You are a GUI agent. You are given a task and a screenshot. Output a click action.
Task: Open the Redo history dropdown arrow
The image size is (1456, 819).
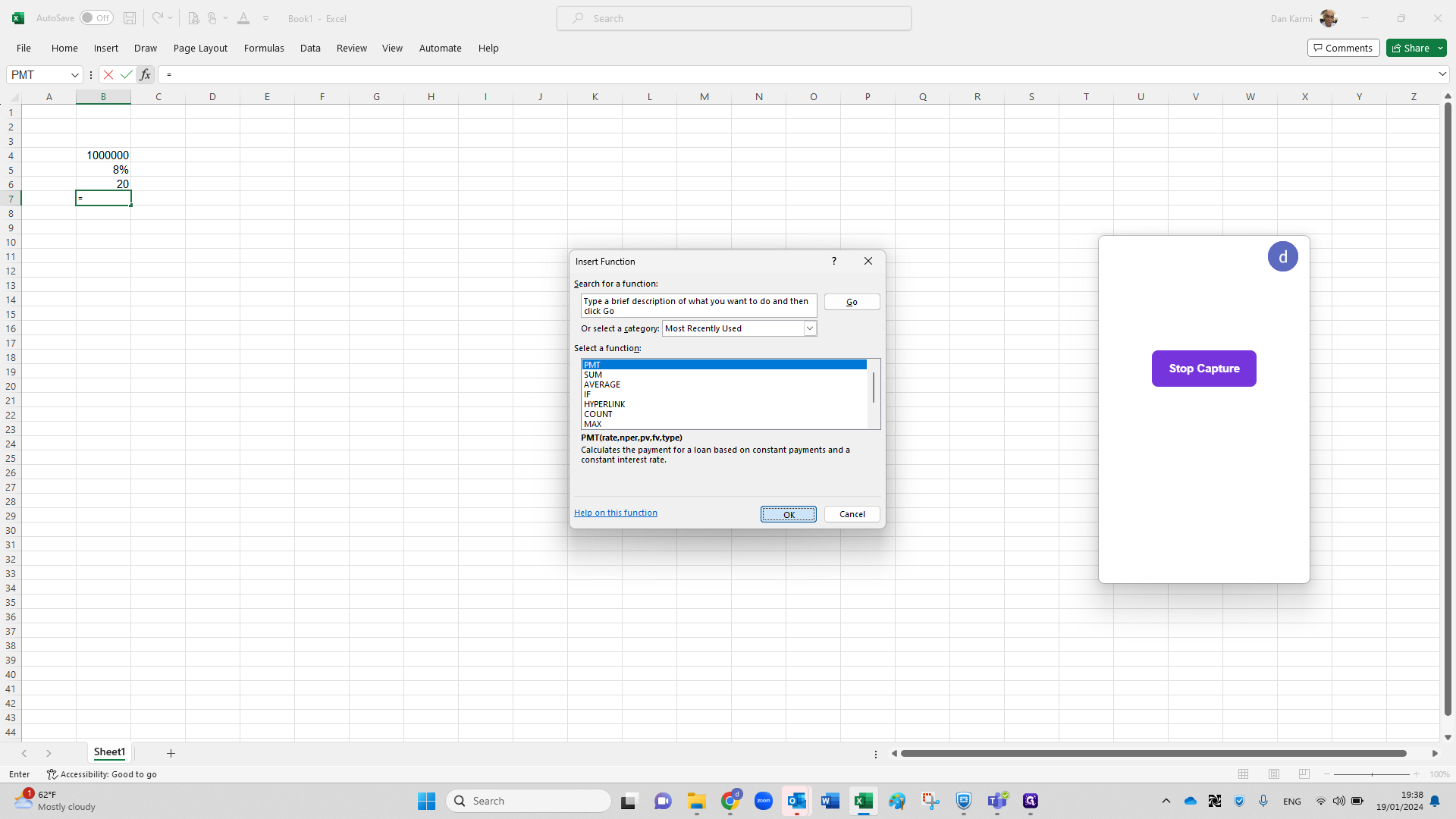(x=170, y=18)
